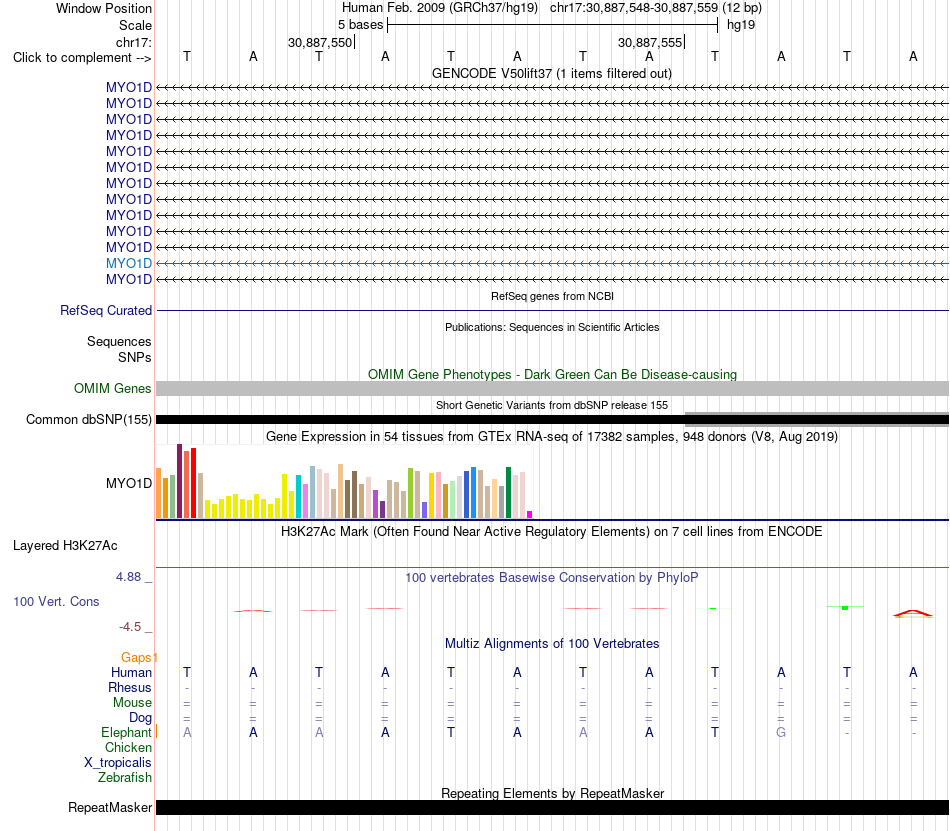Click the 30,887,550 position marker

[319, 42]
